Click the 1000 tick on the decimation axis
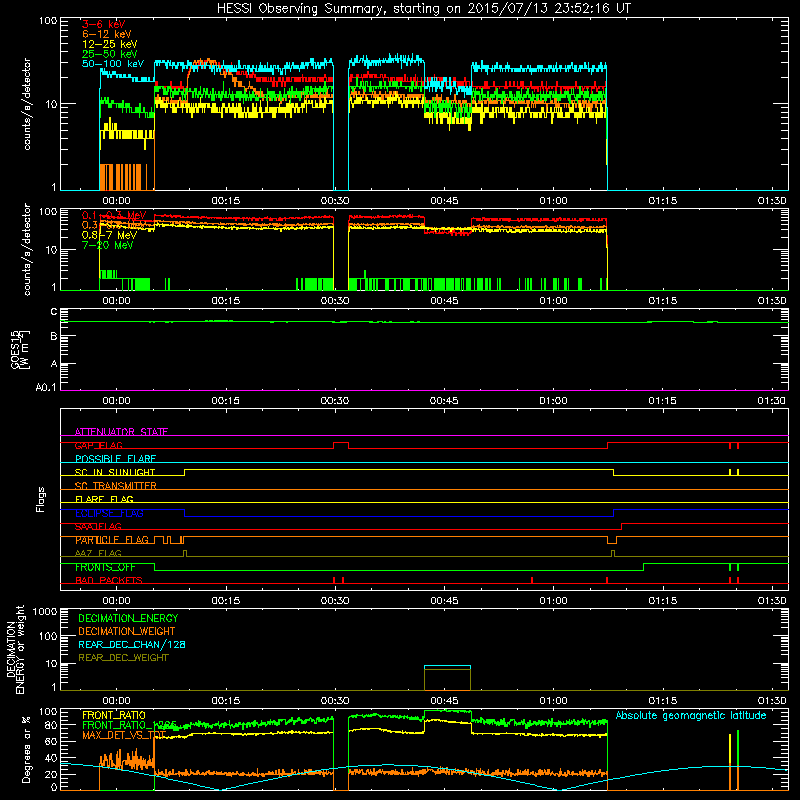Screen dimensions: 800x800 [45, 612]
